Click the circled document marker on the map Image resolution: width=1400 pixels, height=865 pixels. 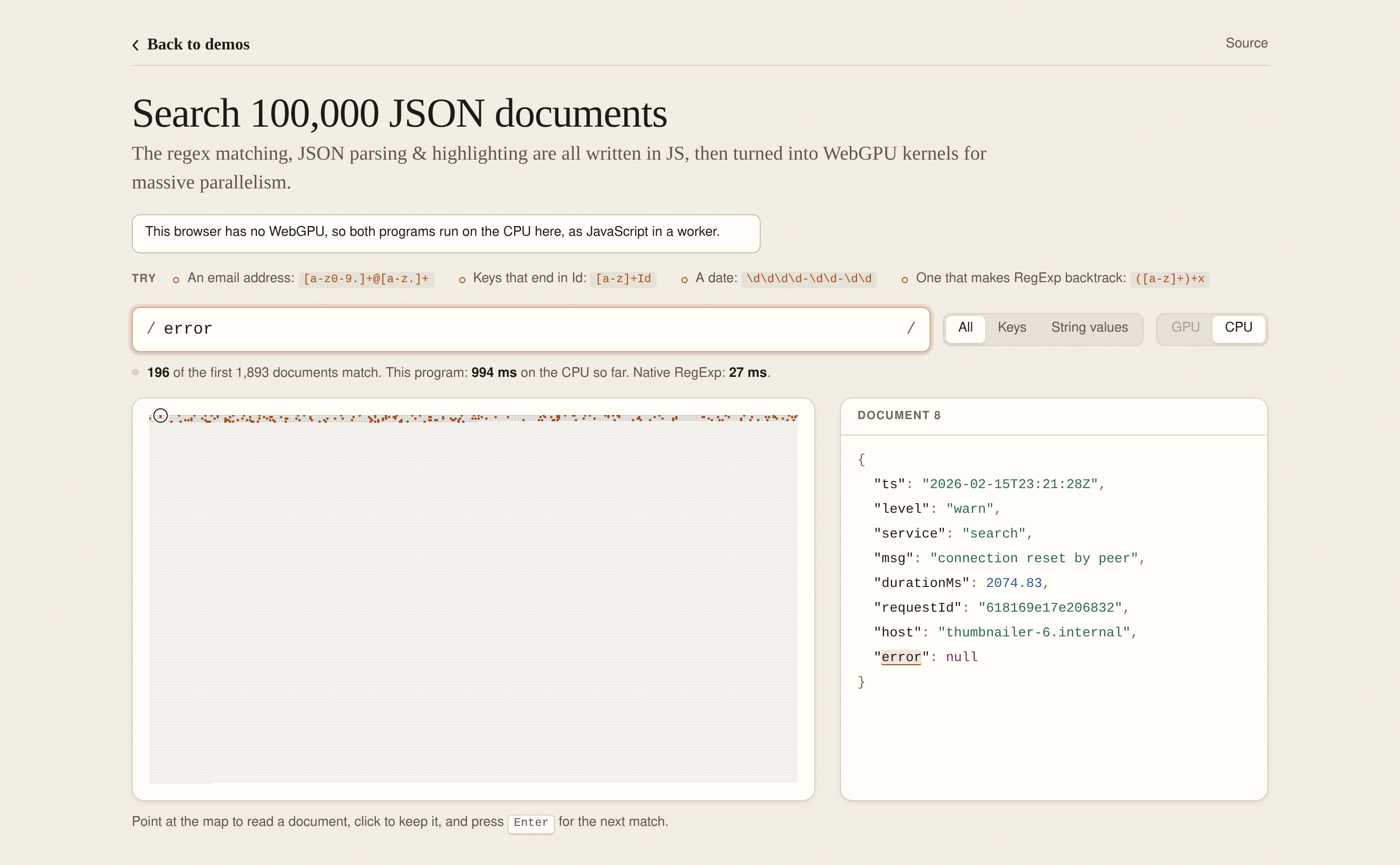[161, 416]
